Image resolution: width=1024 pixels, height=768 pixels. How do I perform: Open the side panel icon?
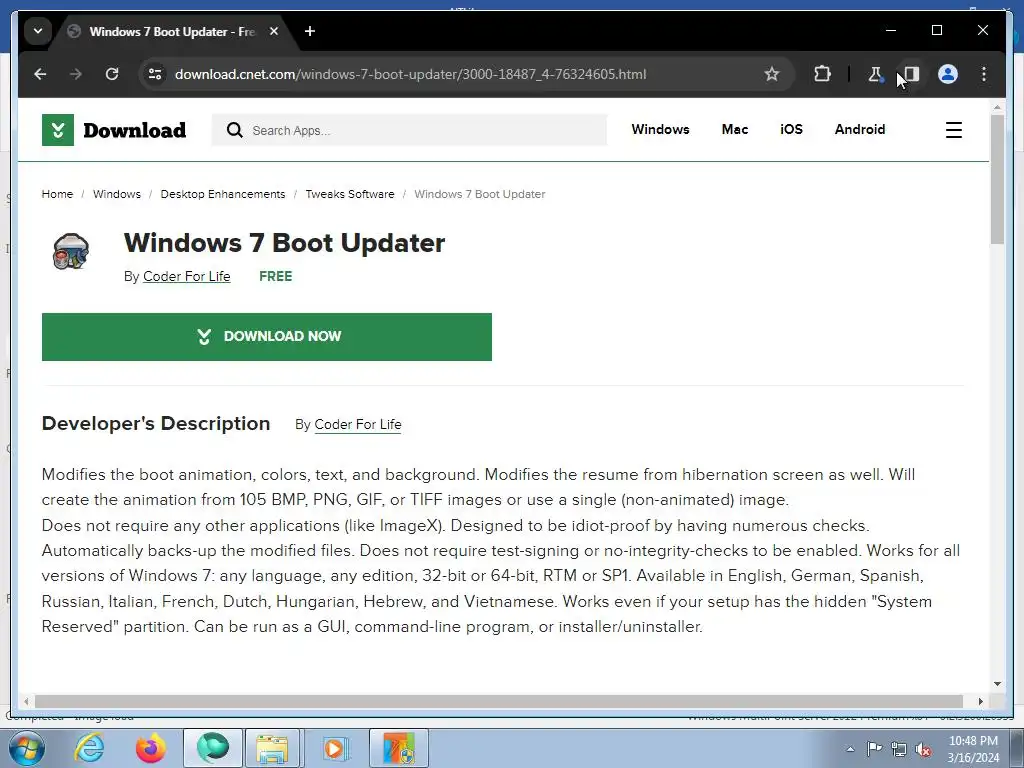pos(912,74)
